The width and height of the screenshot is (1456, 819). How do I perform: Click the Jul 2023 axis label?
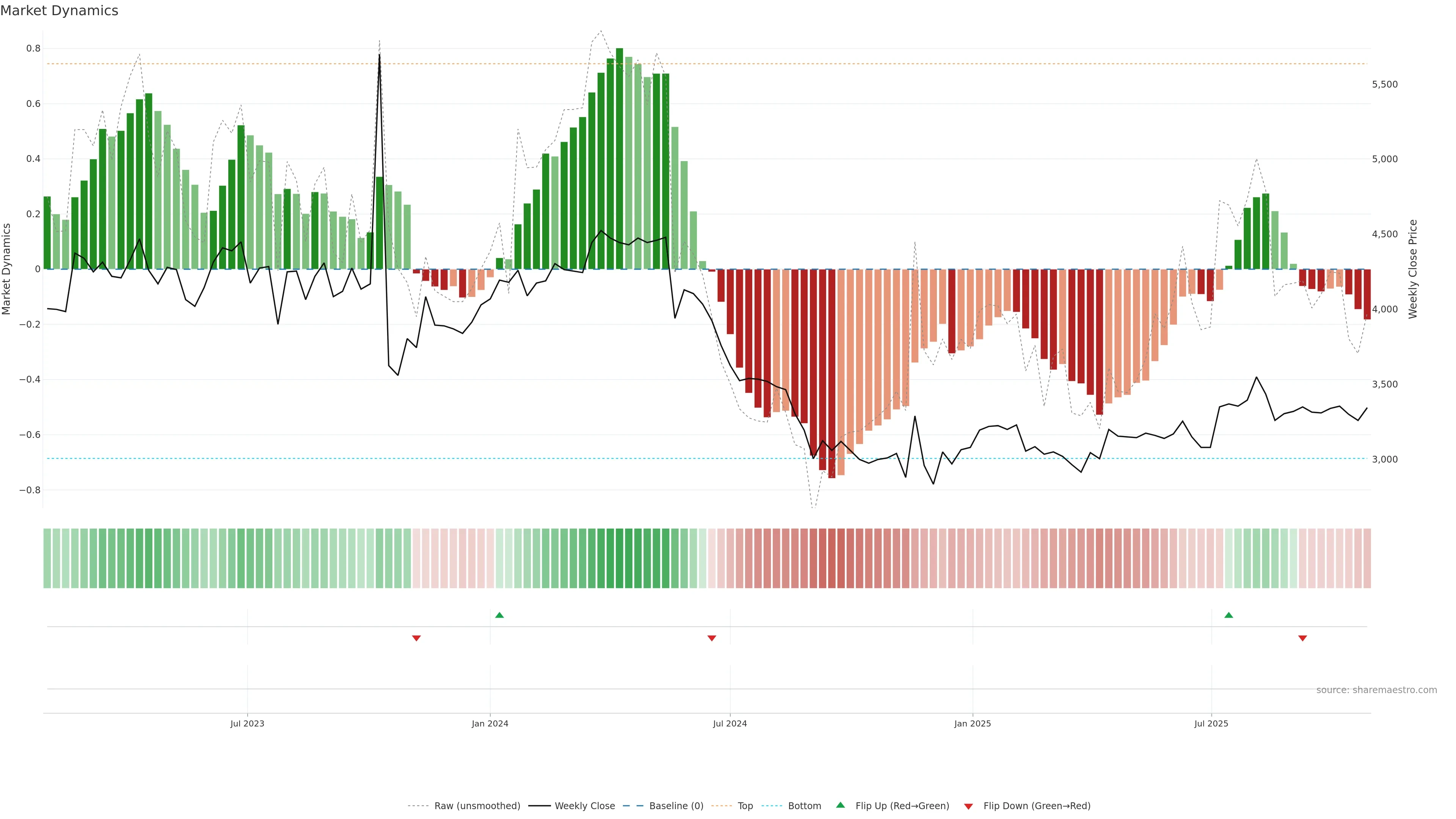click(x=247, y=723)
